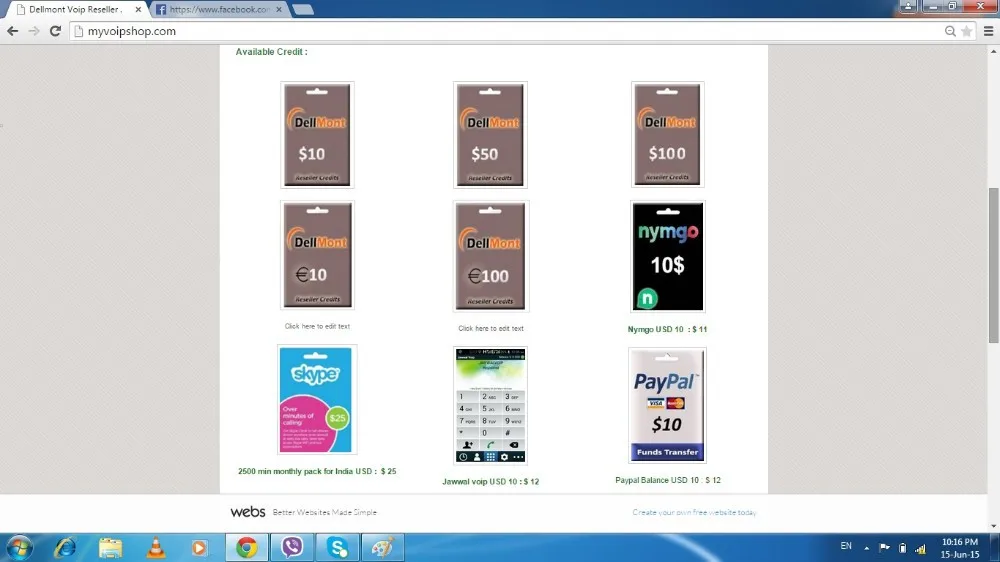Click the browser forward arrow
Viewport: 1000px width, 562px height.
[x=34, y=31]
